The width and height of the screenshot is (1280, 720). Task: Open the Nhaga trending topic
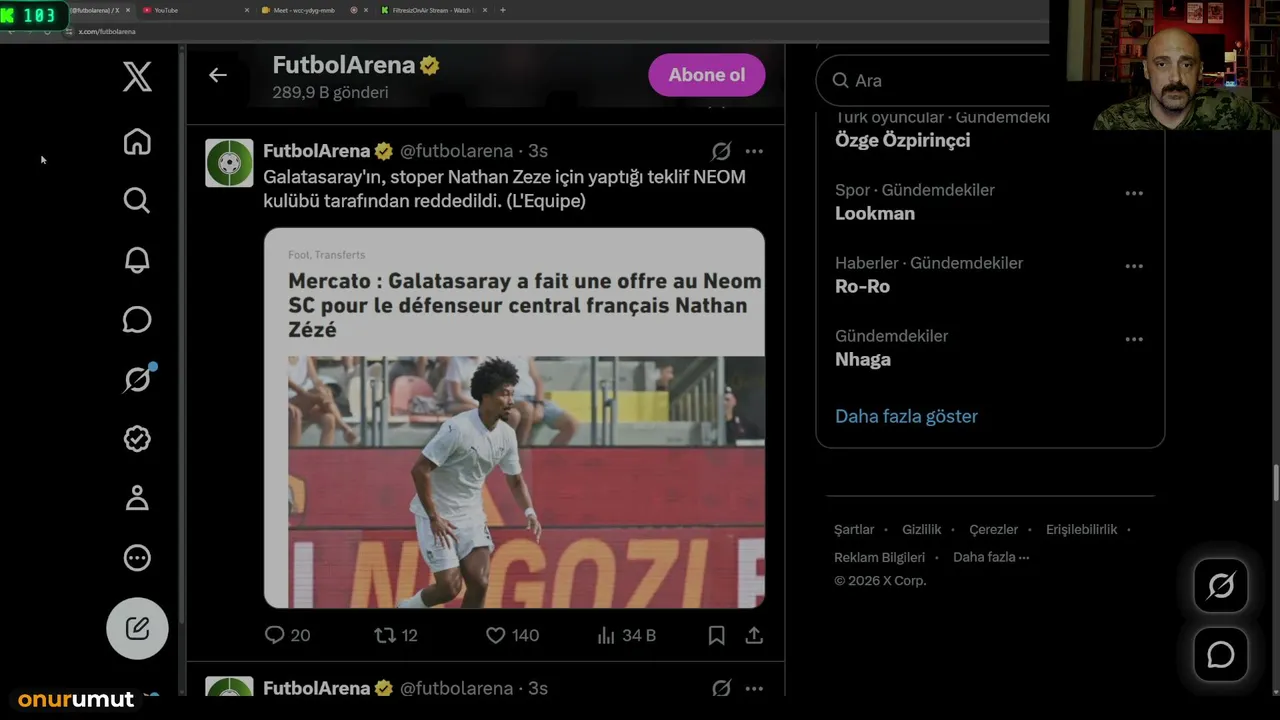click(x=863, y=359)
